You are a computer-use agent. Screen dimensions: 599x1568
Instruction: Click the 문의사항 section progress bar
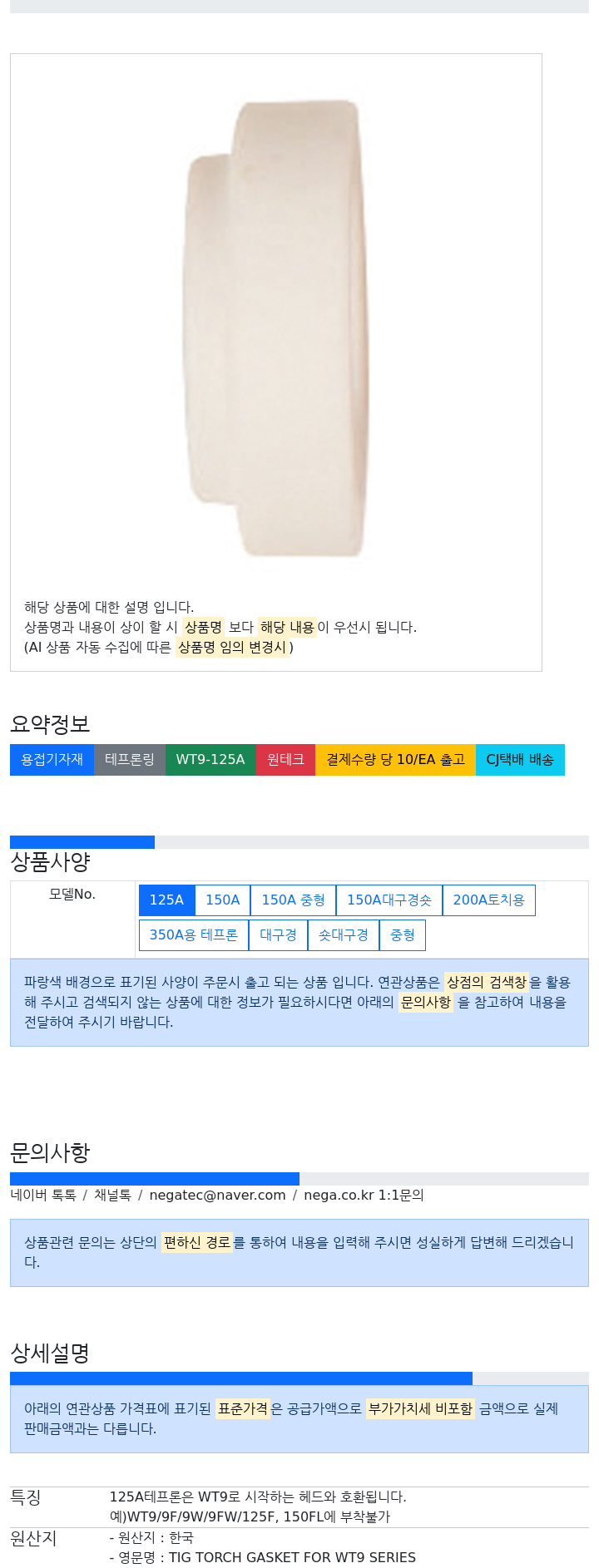155,1178
